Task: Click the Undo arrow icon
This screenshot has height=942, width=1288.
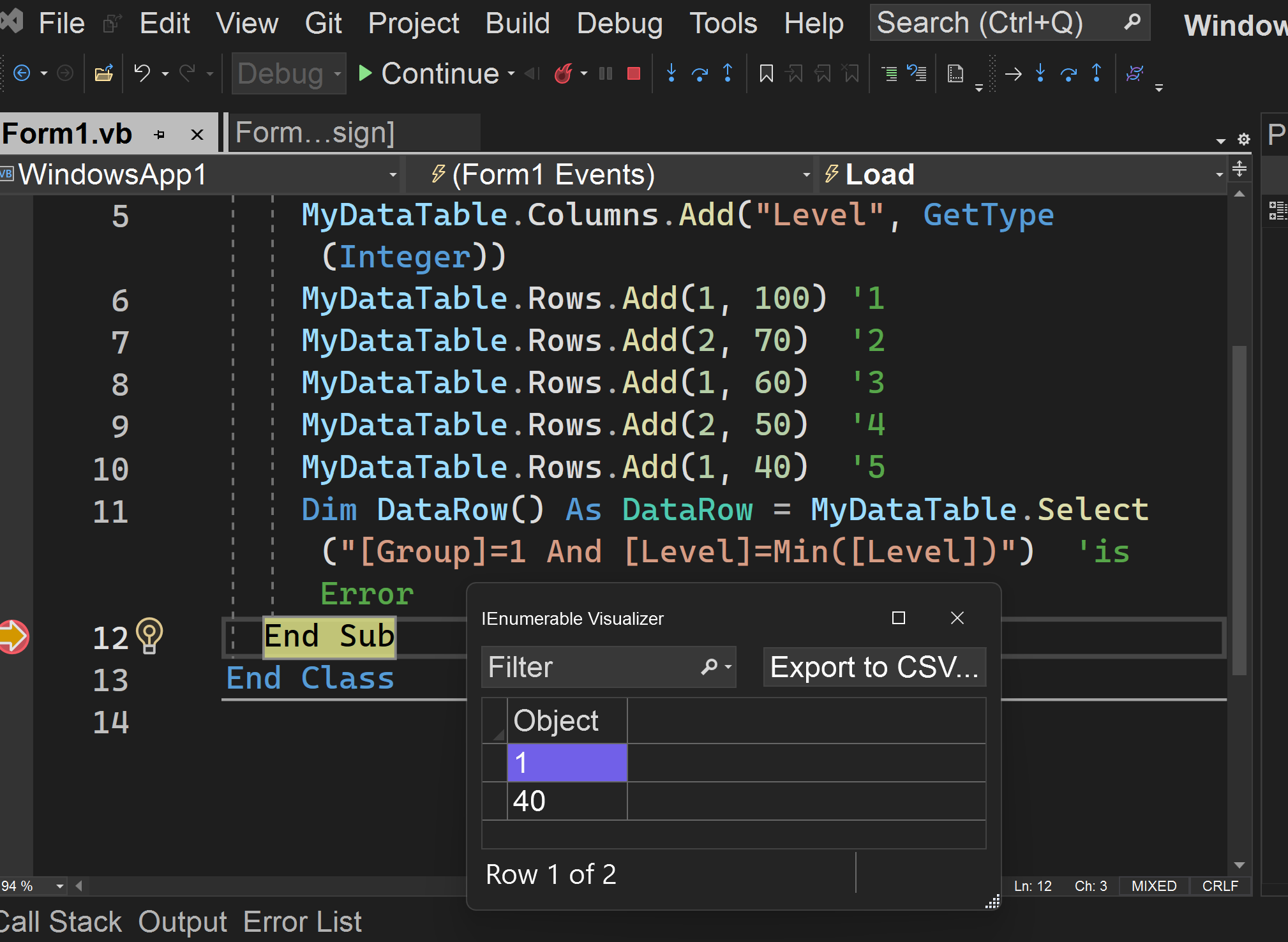Action: tap(142, 73)
